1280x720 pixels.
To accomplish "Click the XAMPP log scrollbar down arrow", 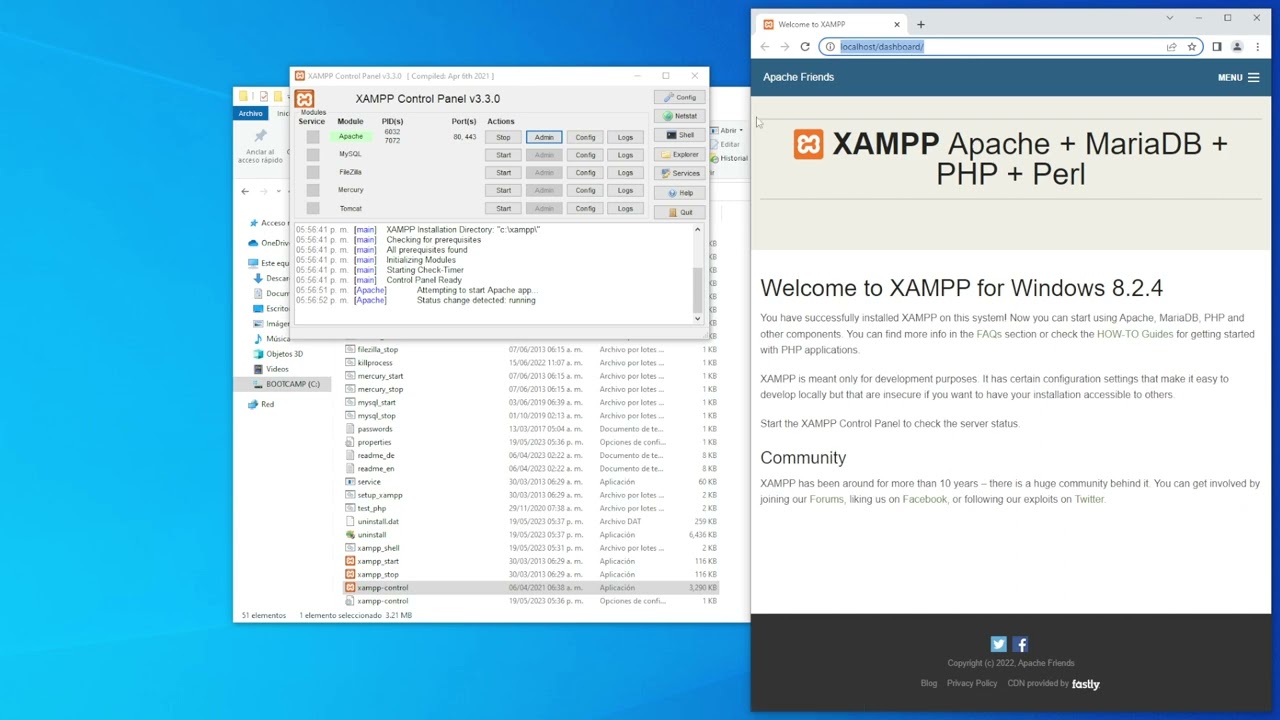I will [x=697, y=318].
